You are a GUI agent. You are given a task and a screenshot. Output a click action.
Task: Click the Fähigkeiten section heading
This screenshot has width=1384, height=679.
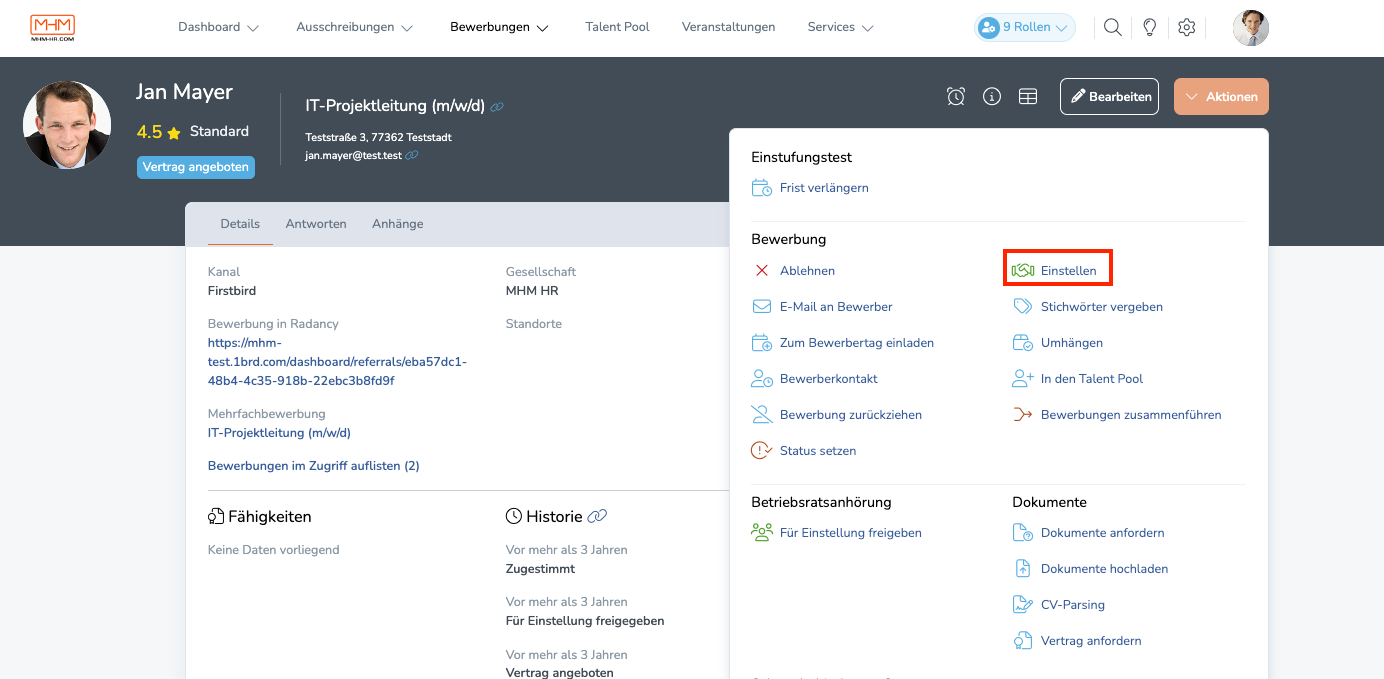[x=260, y=517]
